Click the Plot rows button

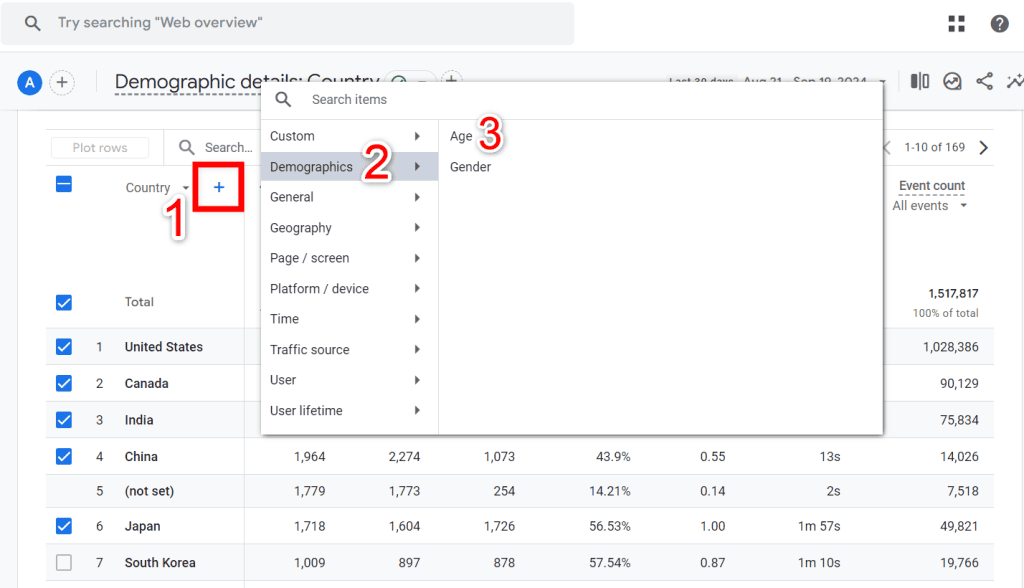tap(100, 148)
